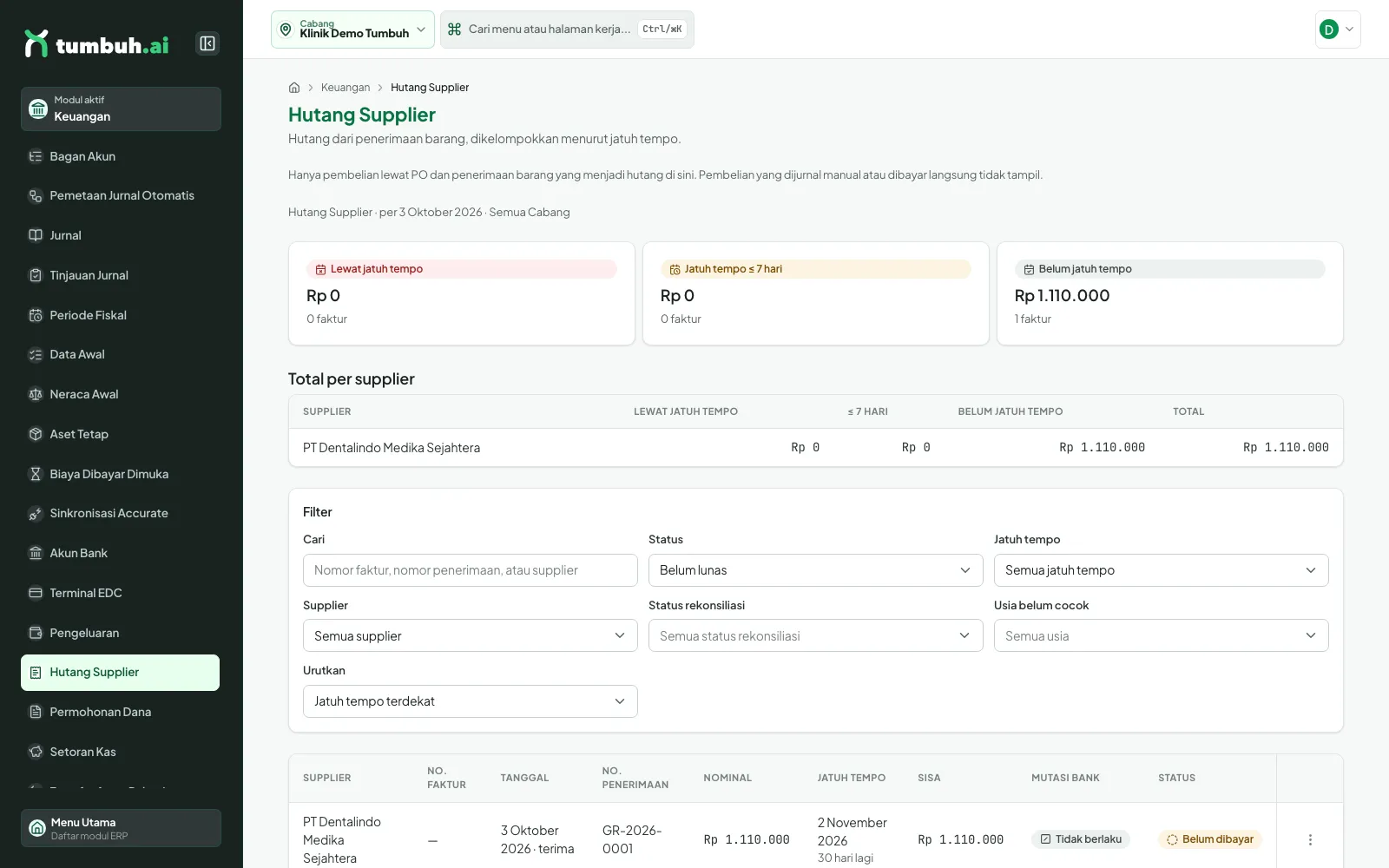Image resolution: width=1389 pixels, height=868 pixels.
Task: Click the tumbuh.ai logo
Action: tap(97, 43)
